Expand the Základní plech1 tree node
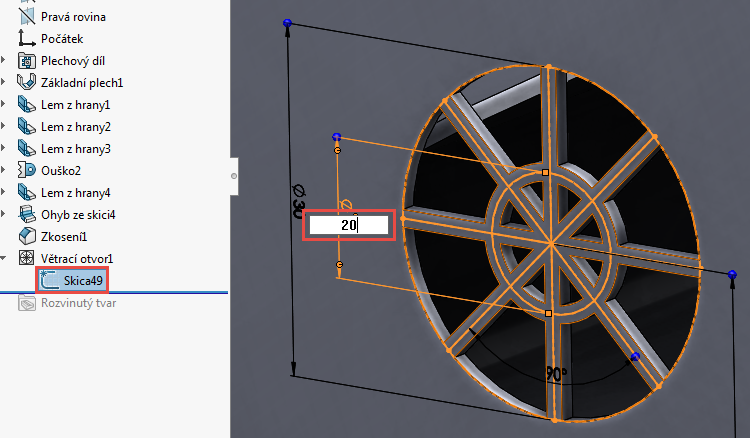 coord(4,82)
